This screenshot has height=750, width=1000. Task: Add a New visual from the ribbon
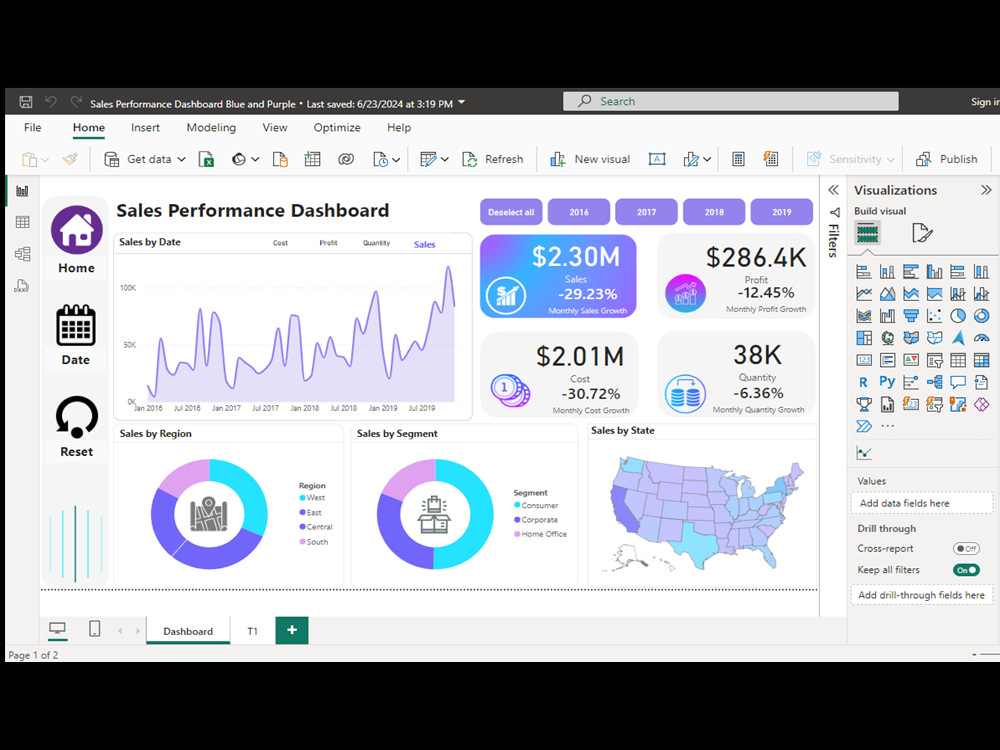click(x=590, y=158)
